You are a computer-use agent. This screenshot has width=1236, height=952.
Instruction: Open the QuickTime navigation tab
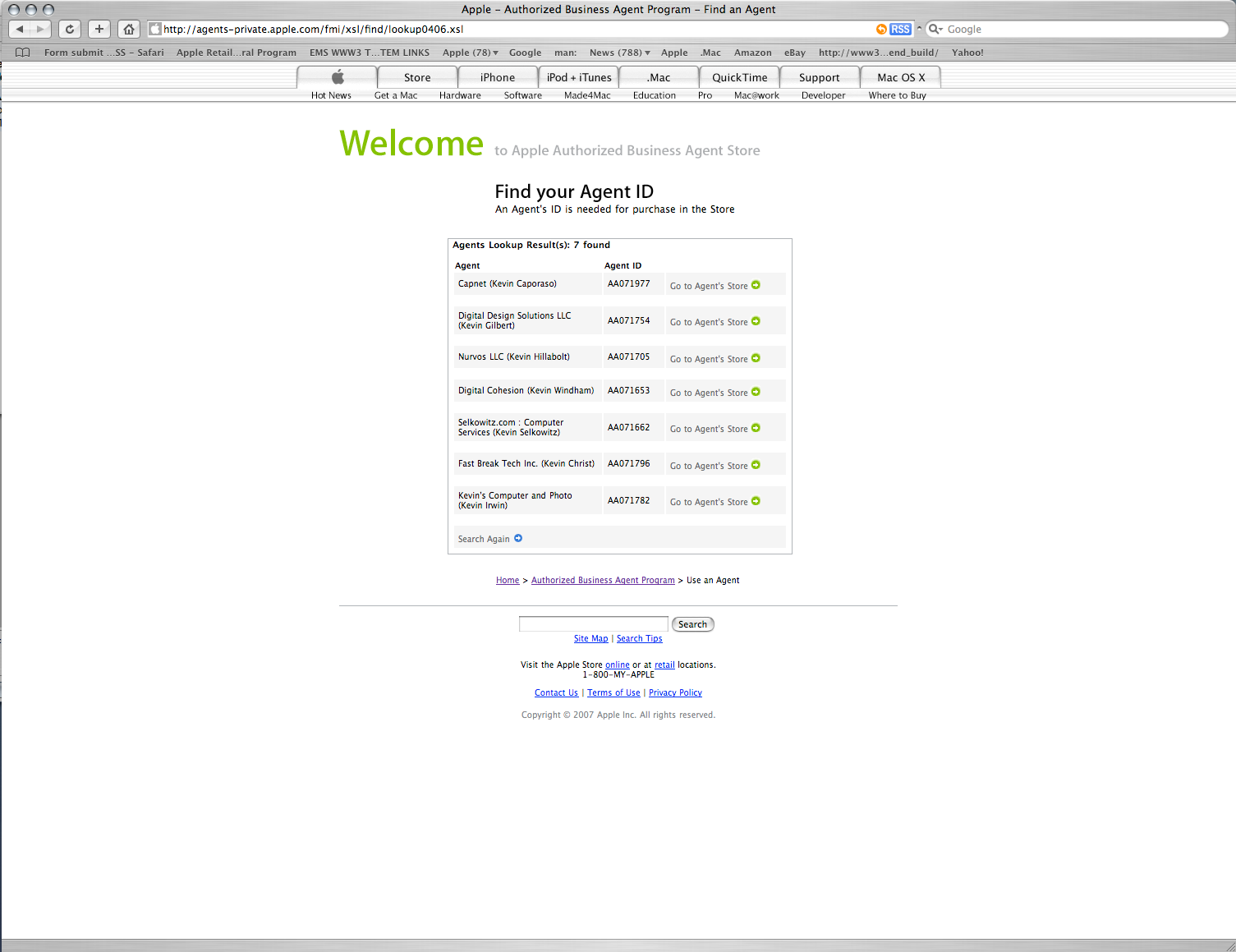(739, 77)
